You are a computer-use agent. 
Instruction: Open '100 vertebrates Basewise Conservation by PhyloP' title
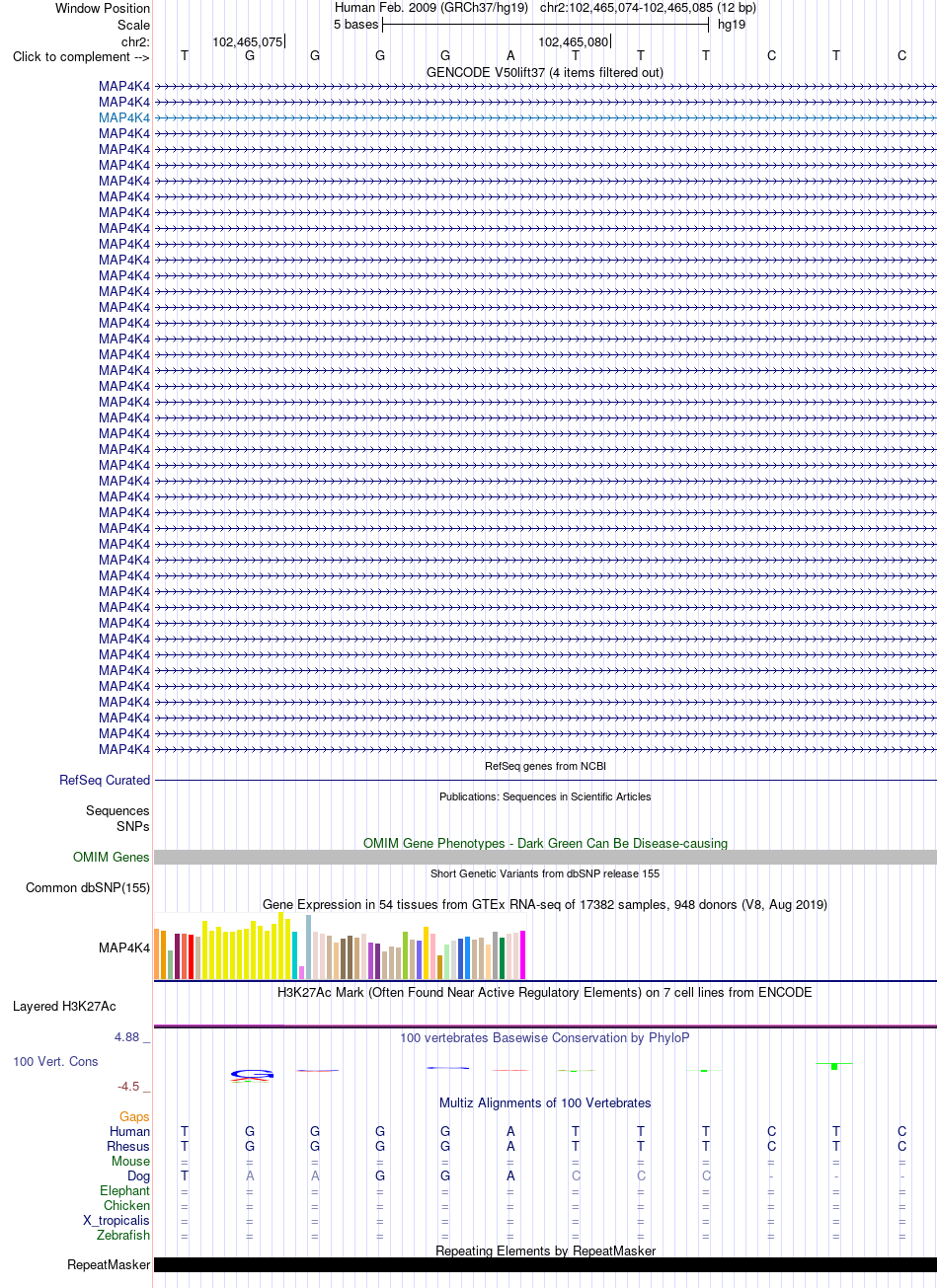[545, 1038]
